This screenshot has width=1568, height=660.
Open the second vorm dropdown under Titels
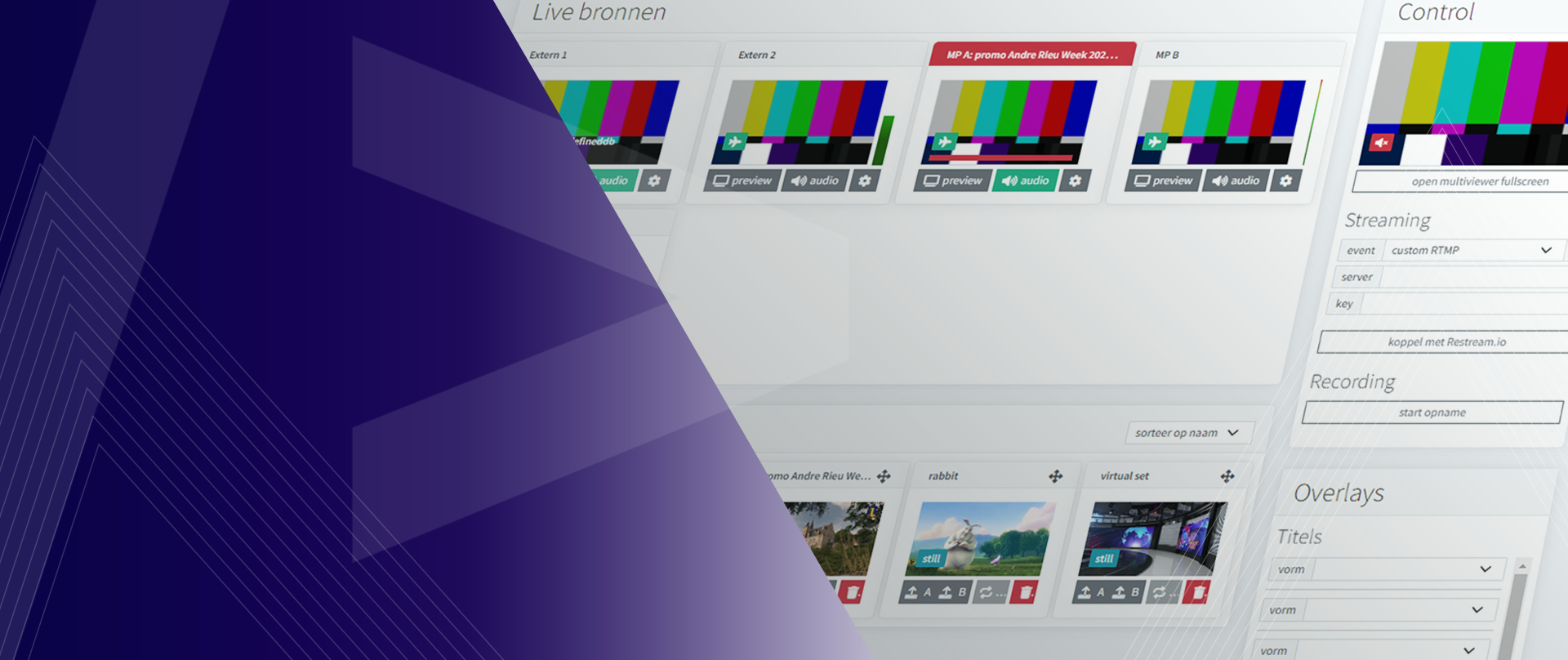1400,609
